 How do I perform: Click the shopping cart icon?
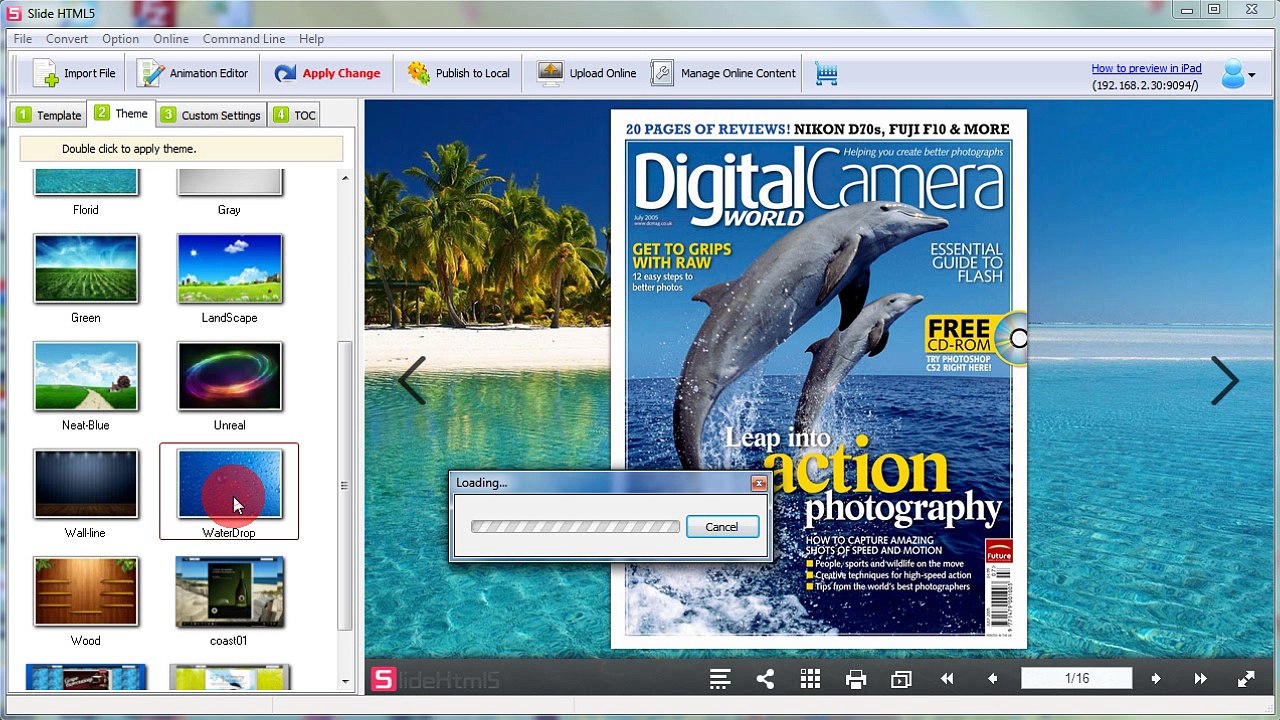pos(826,74)
